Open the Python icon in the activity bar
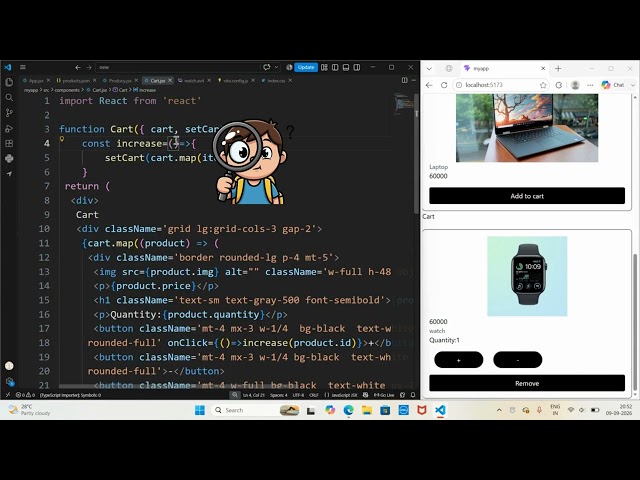This screenshot has height=480, width=640. pos(9,158)
